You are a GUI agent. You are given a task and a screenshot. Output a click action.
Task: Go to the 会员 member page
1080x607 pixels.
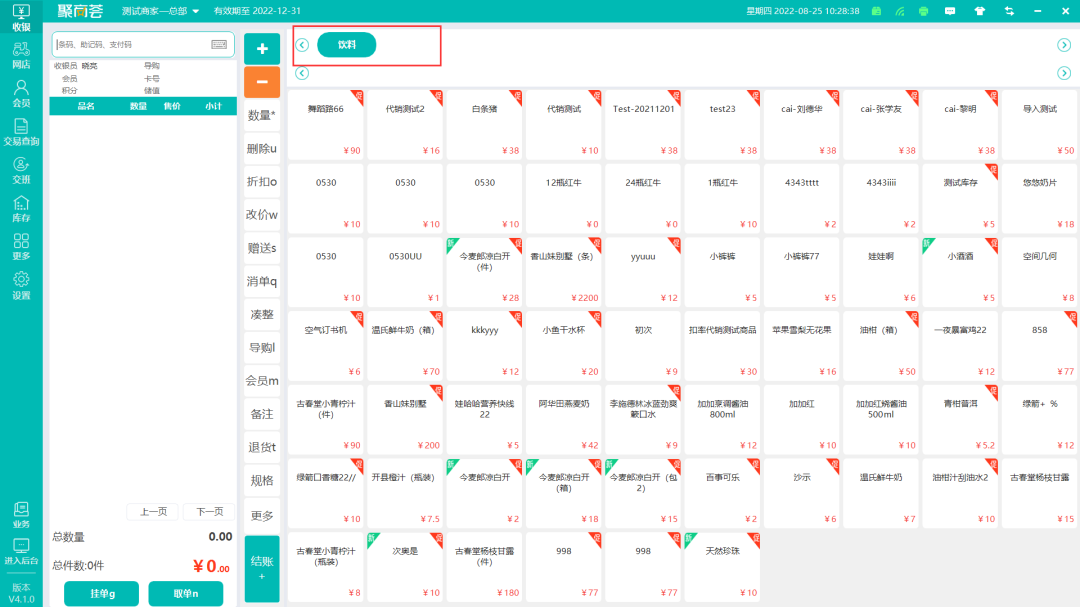coord(20,94)
